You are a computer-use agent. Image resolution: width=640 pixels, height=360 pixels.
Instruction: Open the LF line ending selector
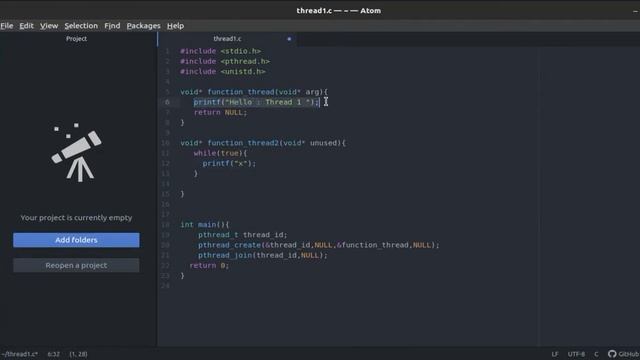coord(555,354)
